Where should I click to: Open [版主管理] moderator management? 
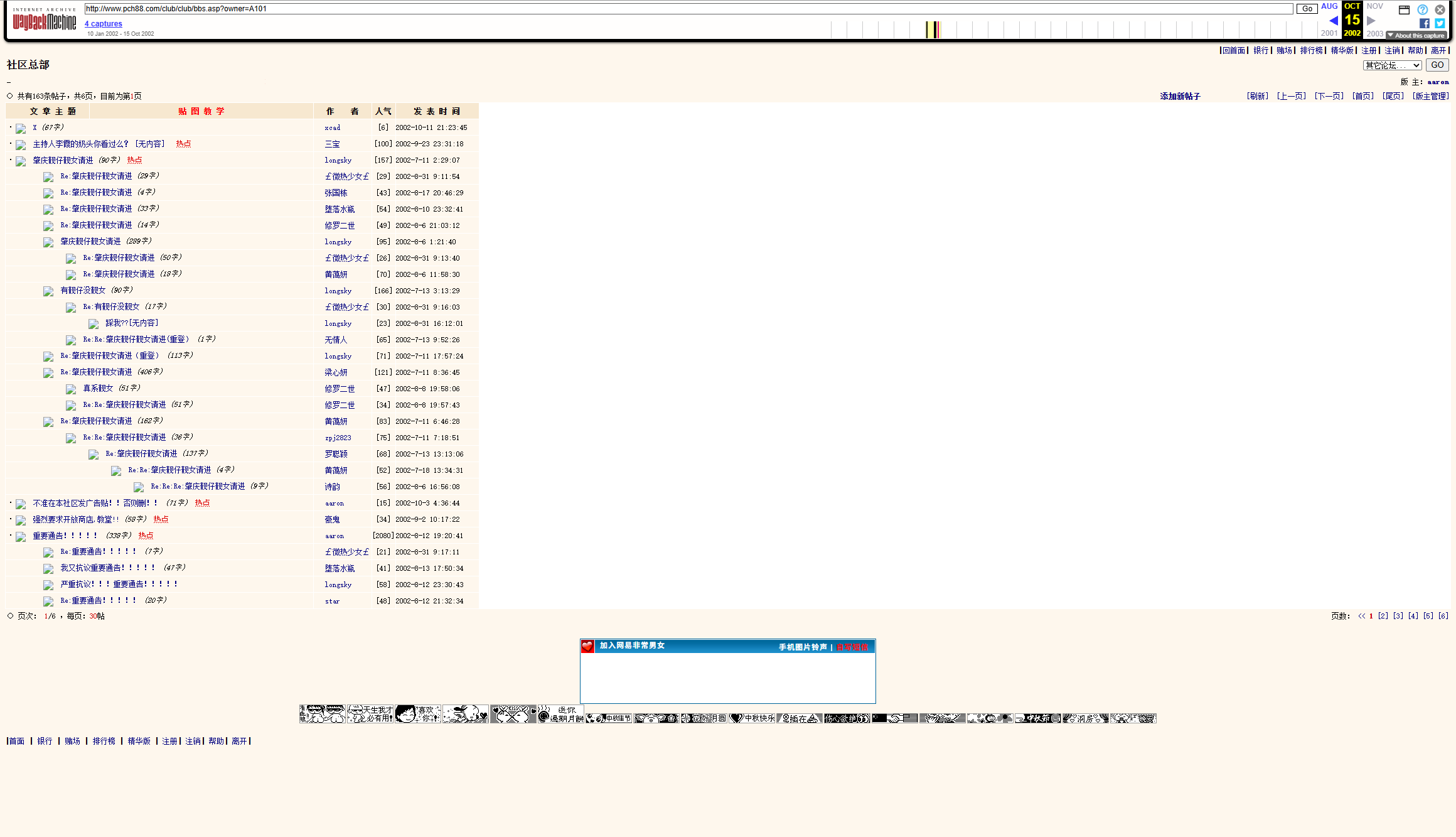1431,96
